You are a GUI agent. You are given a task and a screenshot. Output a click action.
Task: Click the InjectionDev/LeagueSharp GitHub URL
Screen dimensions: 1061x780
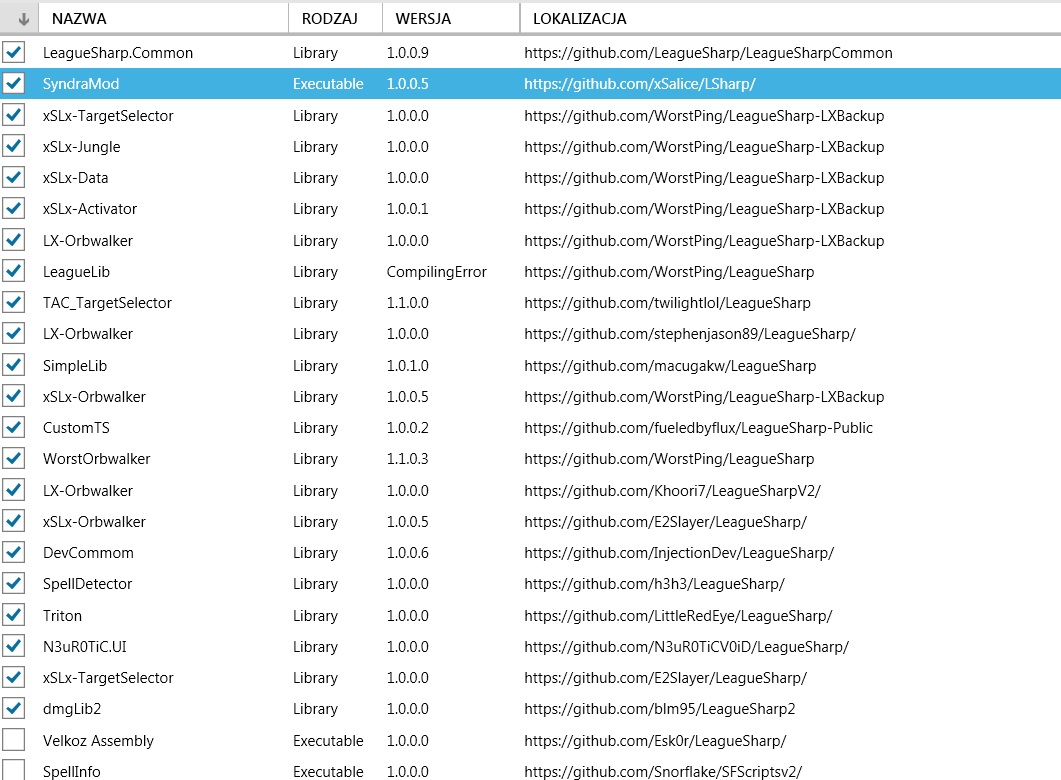click(x=679, y=553)
